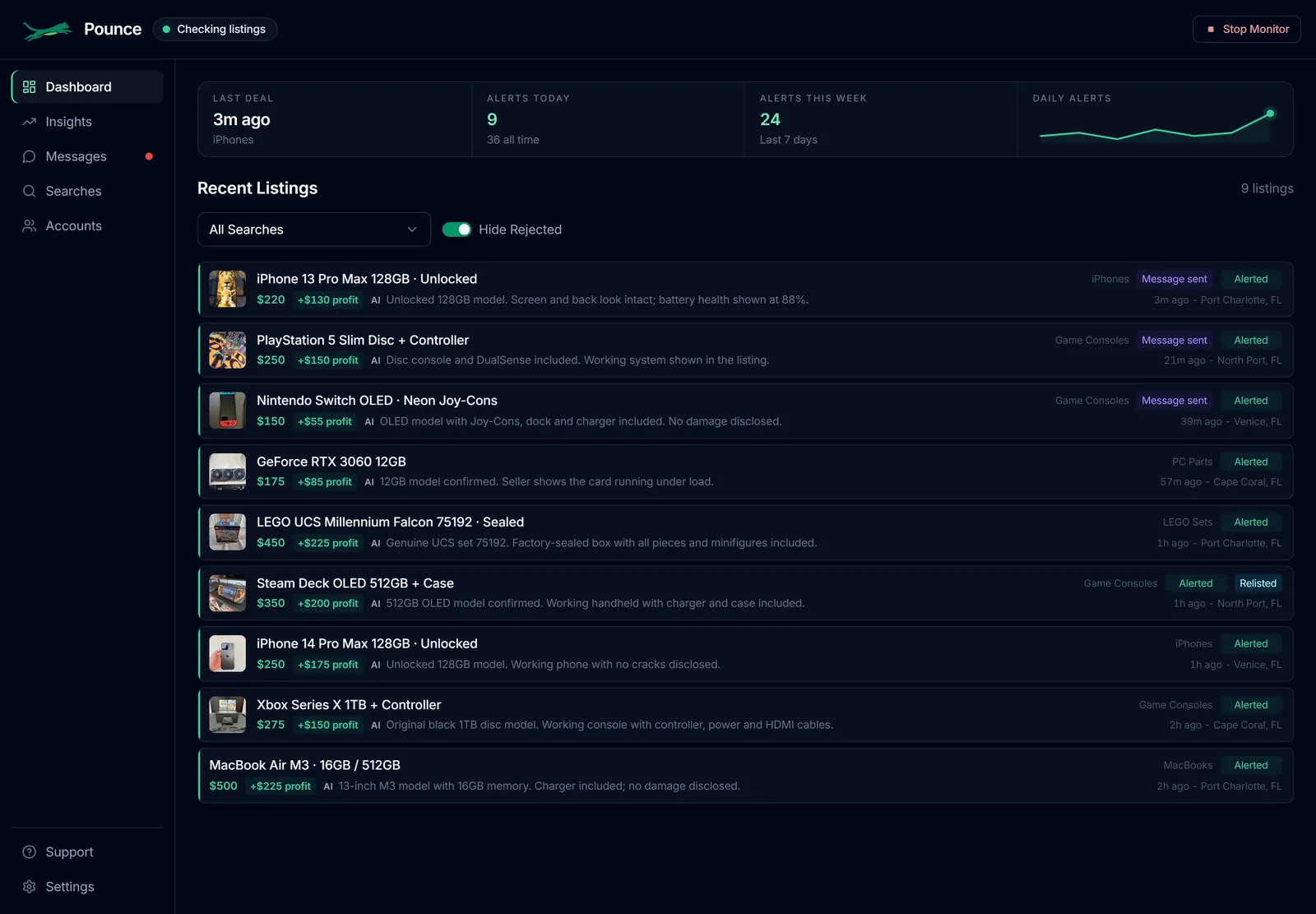
Task: Click the Settings gear icon
Action: tap(30, 887)
